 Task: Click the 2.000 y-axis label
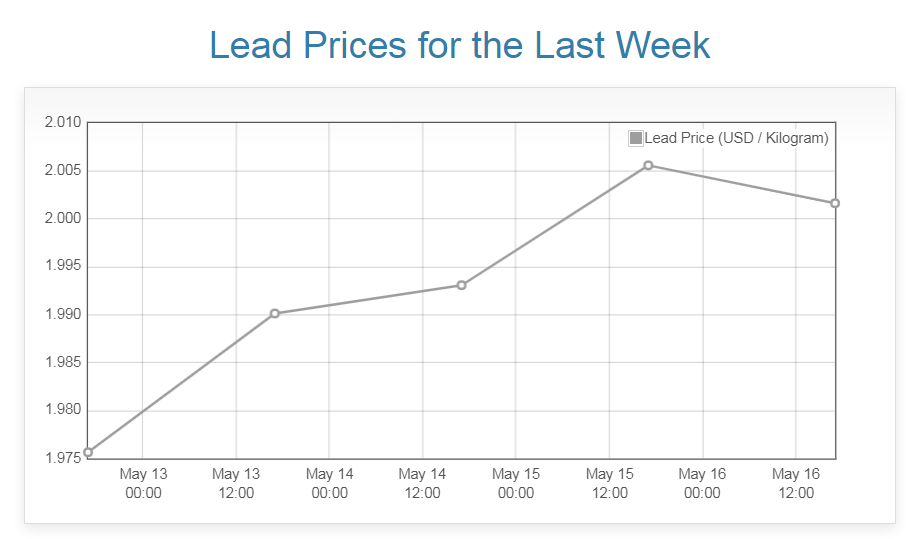62,219
